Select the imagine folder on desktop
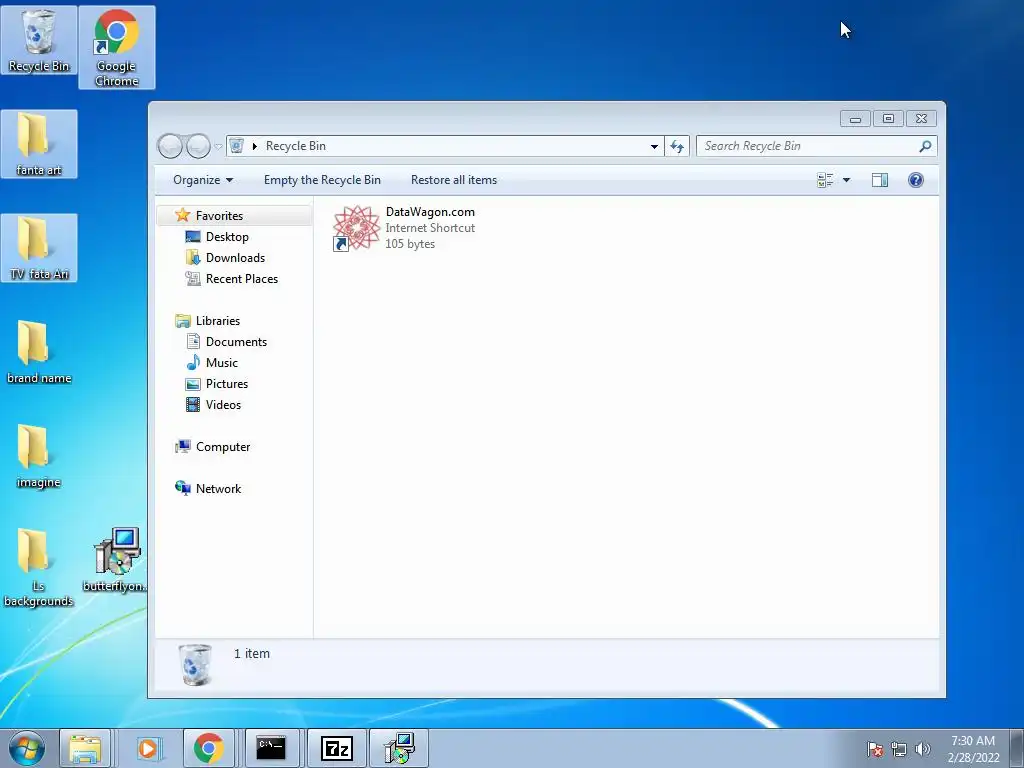 (x=39, y=456)
